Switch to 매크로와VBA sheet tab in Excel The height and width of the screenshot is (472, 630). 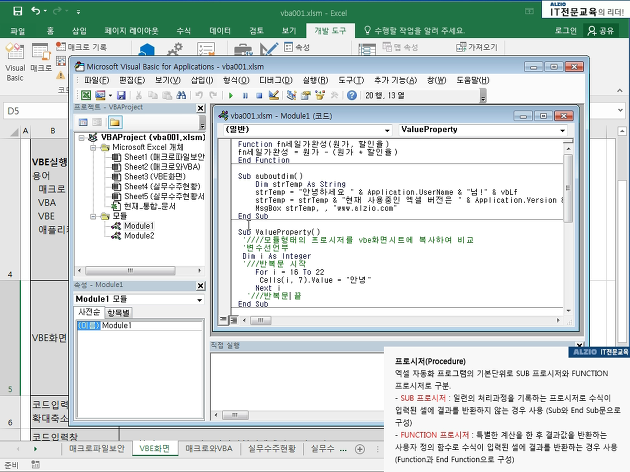coord(209,449)
